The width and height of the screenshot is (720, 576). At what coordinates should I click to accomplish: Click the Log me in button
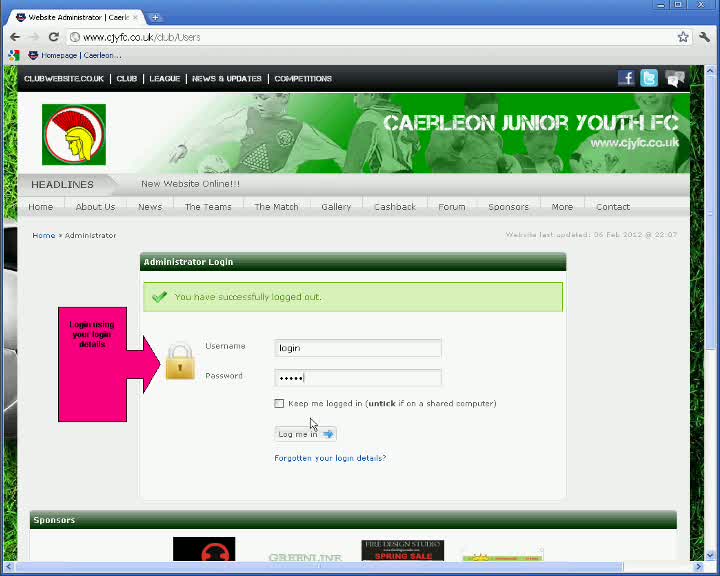click(x=305, y=434)
